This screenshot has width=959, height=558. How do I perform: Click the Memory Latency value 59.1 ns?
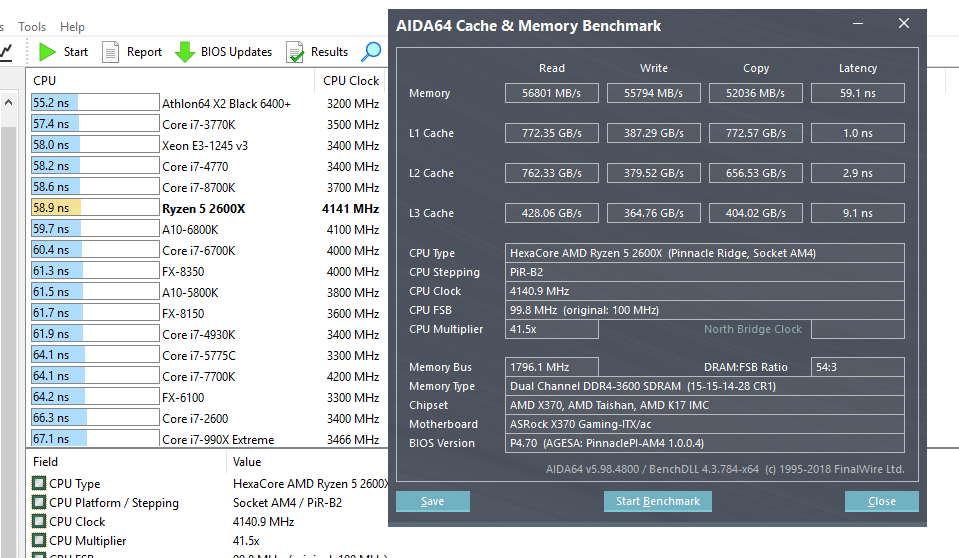click(x=857, y=93)
